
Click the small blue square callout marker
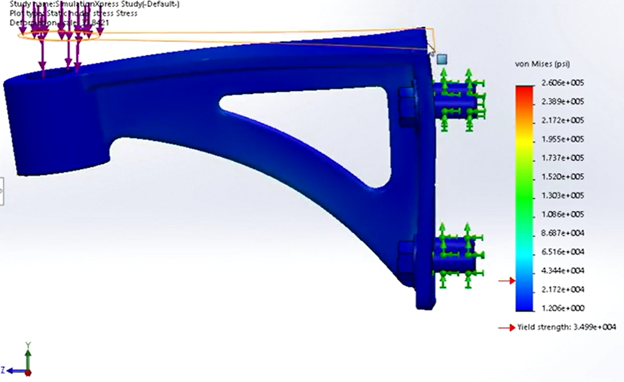tap(442, 59)
